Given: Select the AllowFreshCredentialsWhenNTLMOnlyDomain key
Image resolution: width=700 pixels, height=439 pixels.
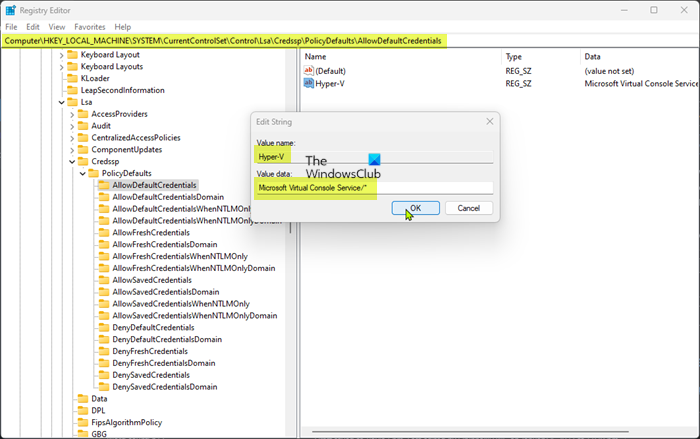Looking at the screenshot, I should click(194, 268).
